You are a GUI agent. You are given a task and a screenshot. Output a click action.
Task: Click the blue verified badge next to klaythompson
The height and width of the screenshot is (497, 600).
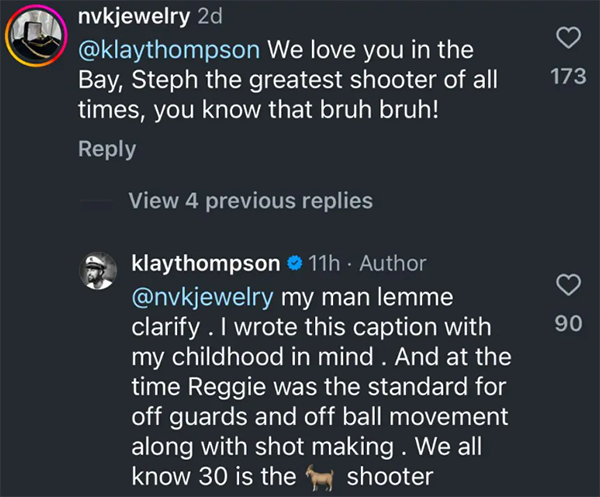pyautogui.click(x=295, y=264)
